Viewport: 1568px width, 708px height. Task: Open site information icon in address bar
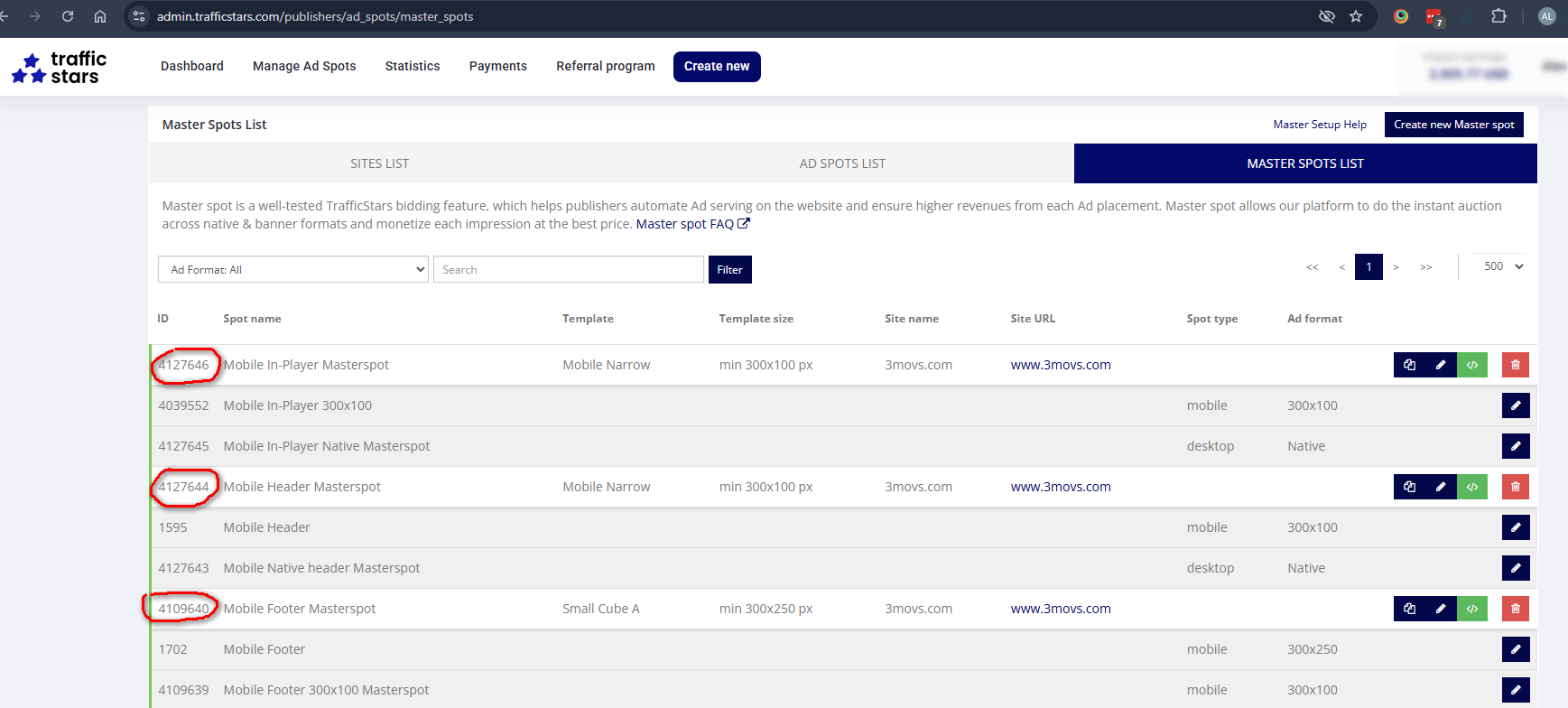[x=138, y=16]
